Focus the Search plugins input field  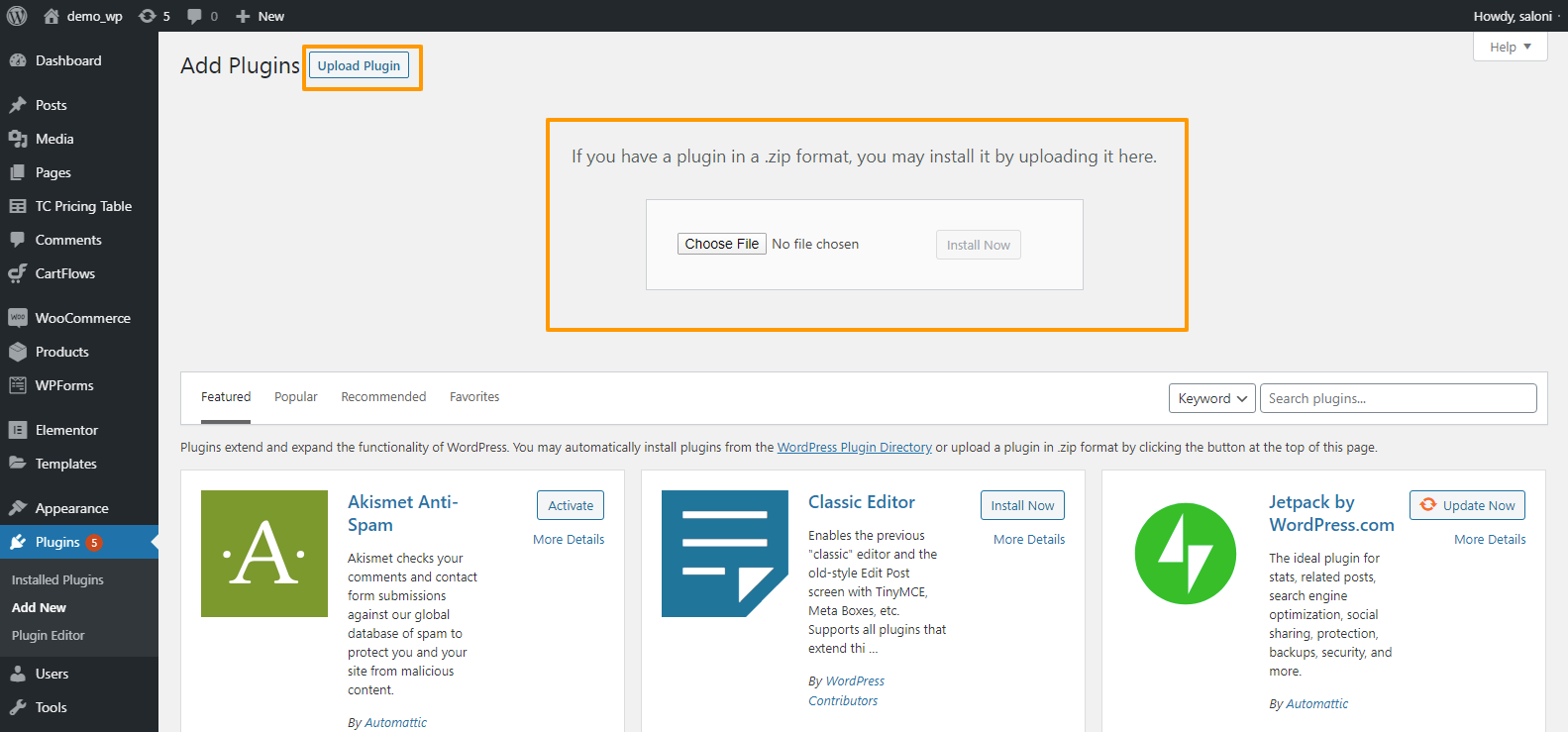point(1399,398)
